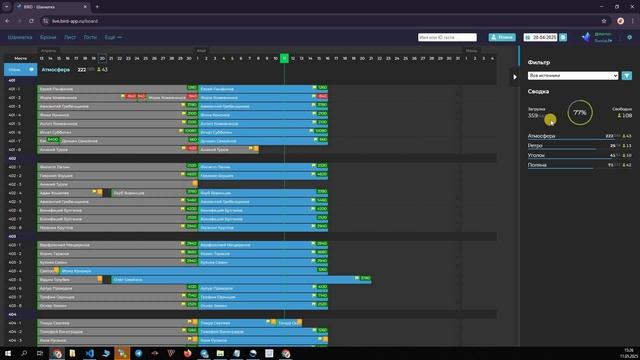The image size is (640, 360).
Task: Click the date field showing 20-04-2025
Action: tap(541, 37)
